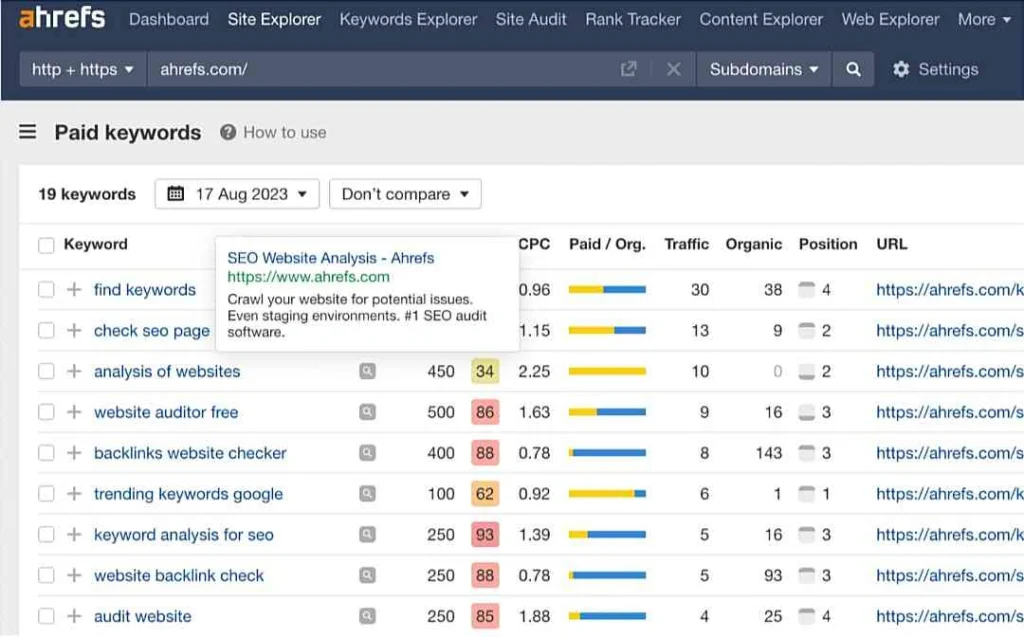Add trending keywords google with plus icon

click(74, 493)
